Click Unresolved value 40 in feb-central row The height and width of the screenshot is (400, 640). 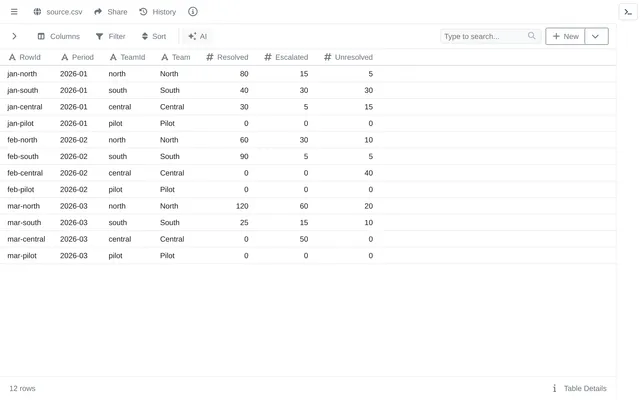369,173
